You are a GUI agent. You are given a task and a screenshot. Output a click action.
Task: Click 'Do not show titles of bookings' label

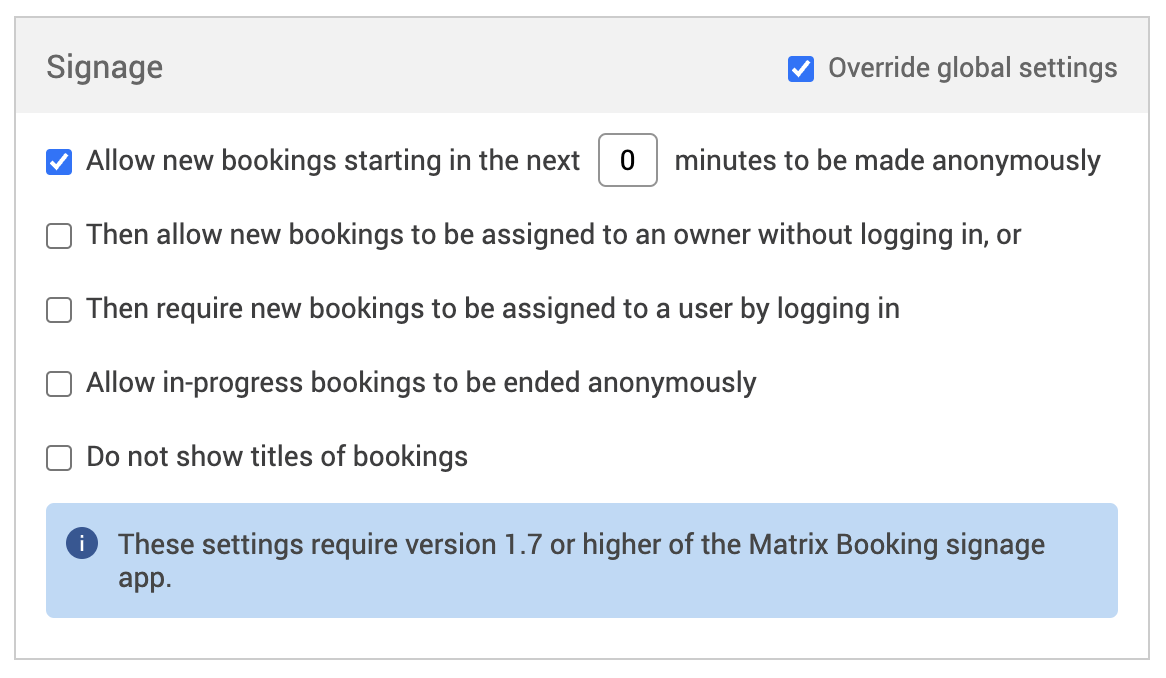click(277, 457)
